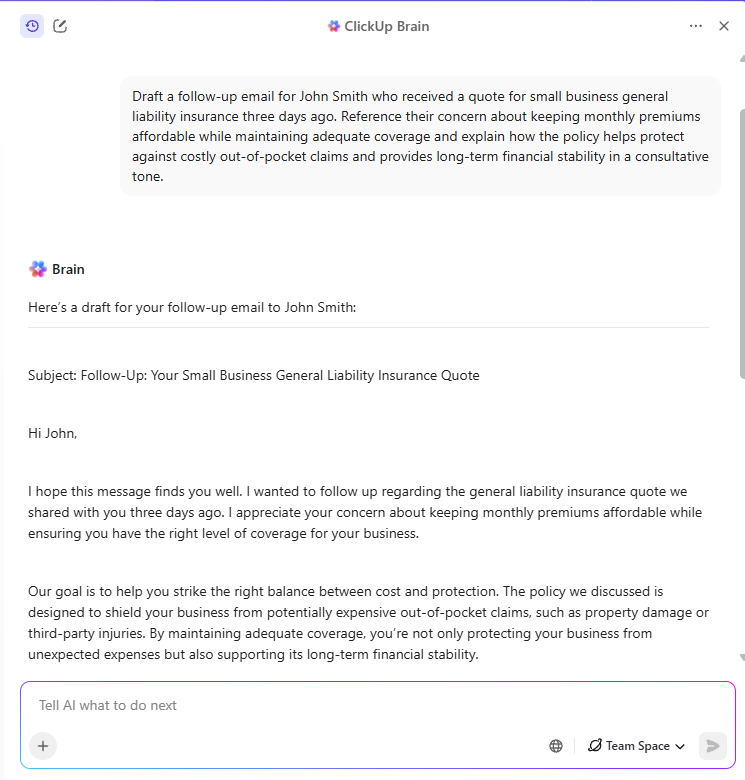Toggle web search with the globe icon

click(x=556, y=746)
